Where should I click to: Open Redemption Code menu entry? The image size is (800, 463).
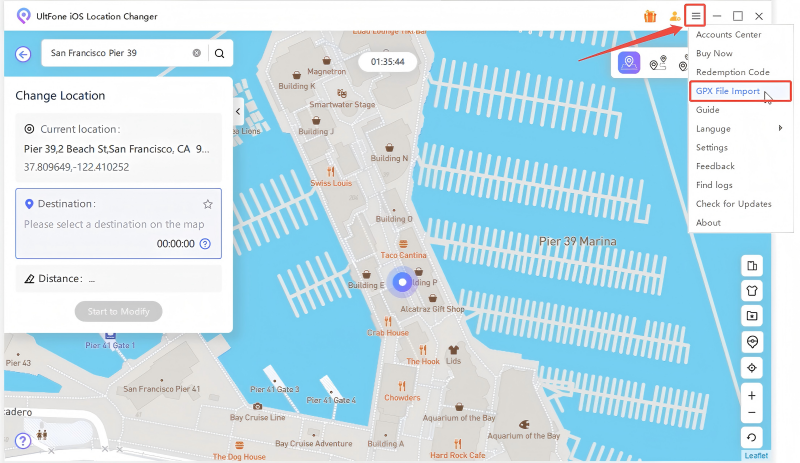733,72
